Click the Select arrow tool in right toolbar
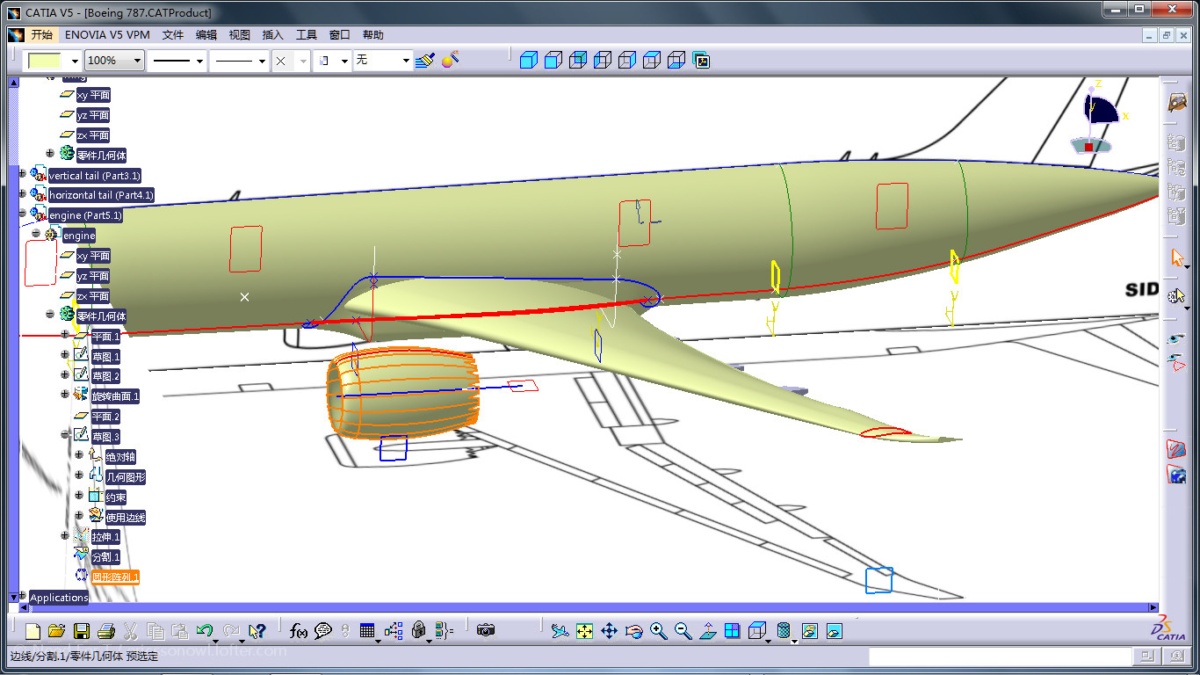Viewport: 1200px width, 675px height. [1177, 258]
